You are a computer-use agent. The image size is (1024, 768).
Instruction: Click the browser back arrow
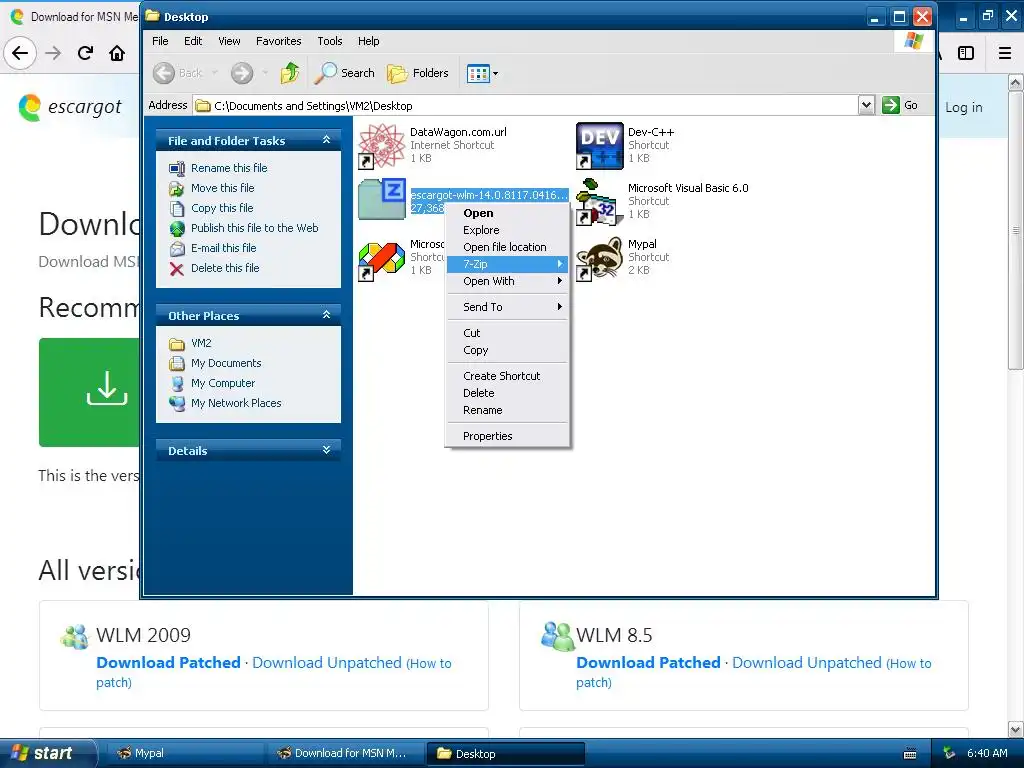[20, 53]
